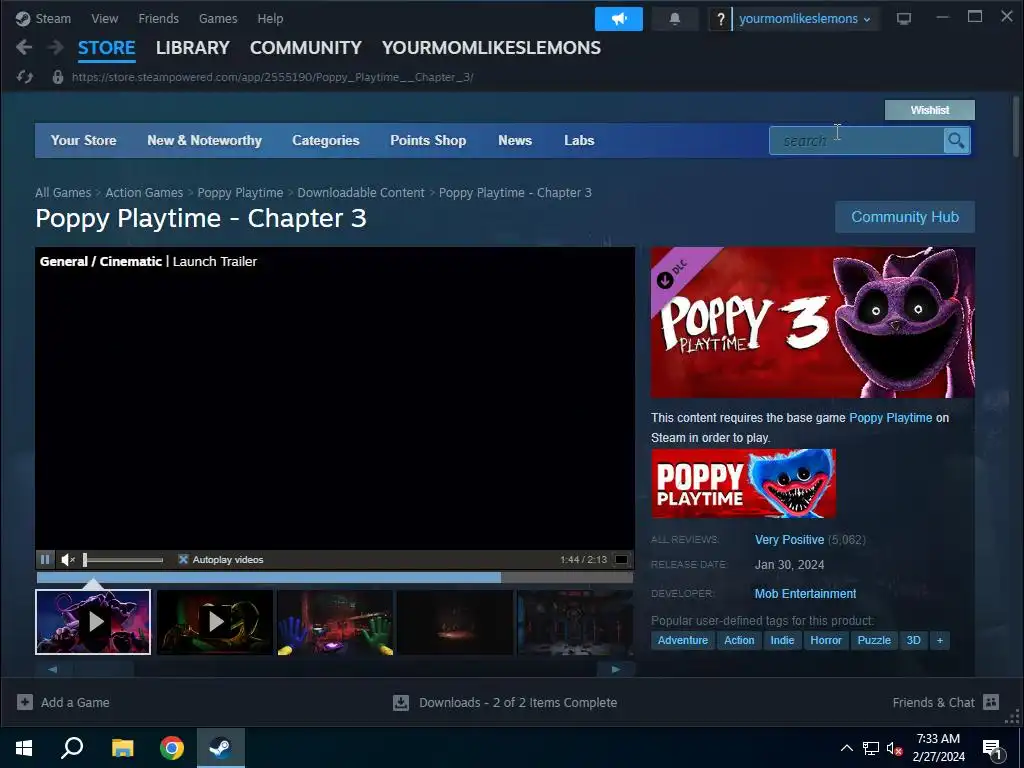Reload the store page
Screen dimensions: 1024x768
tap(25, 77)
